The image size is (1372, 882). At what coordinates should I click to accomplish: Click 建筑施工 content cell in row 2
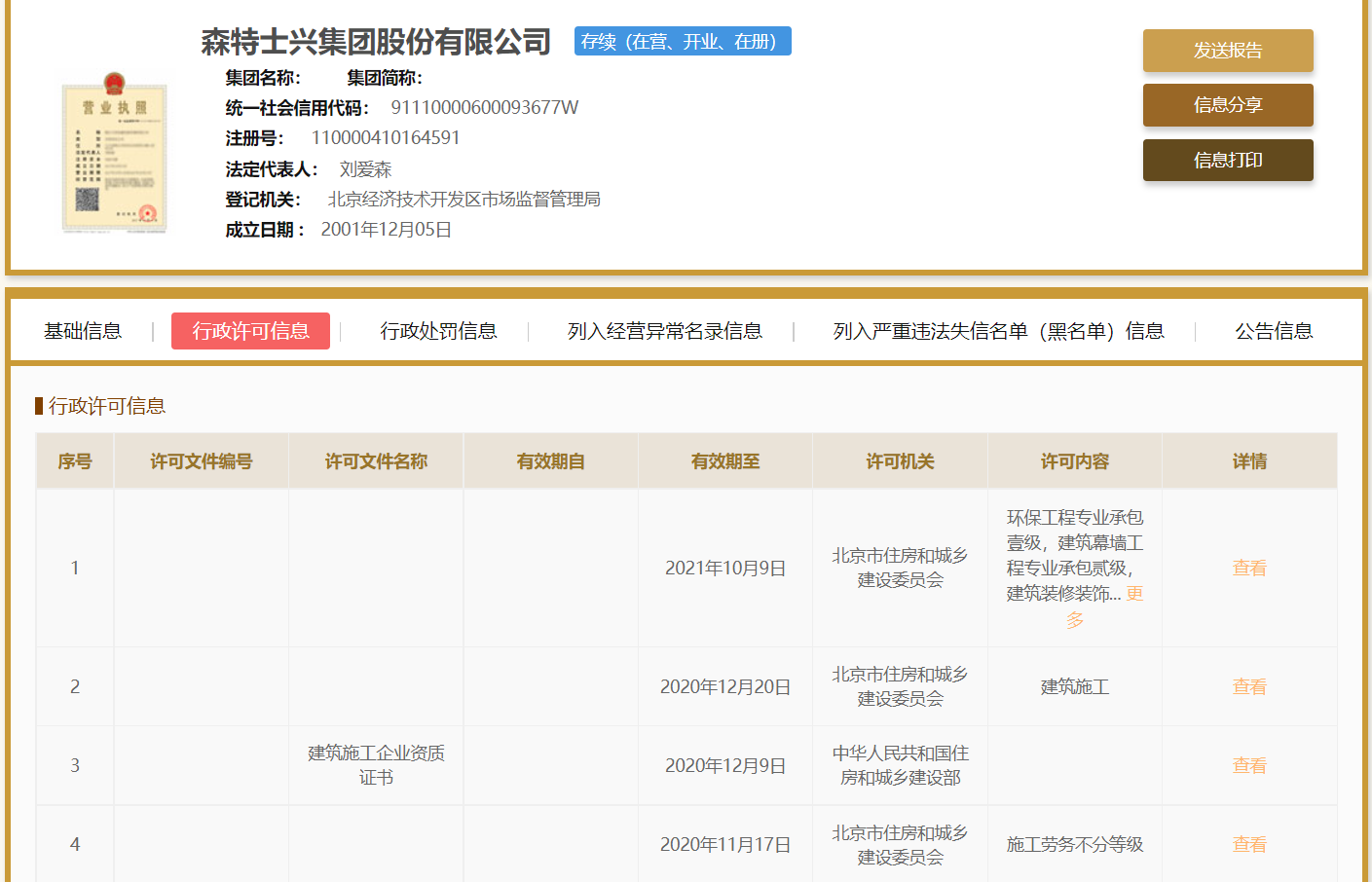(1075, 686)
